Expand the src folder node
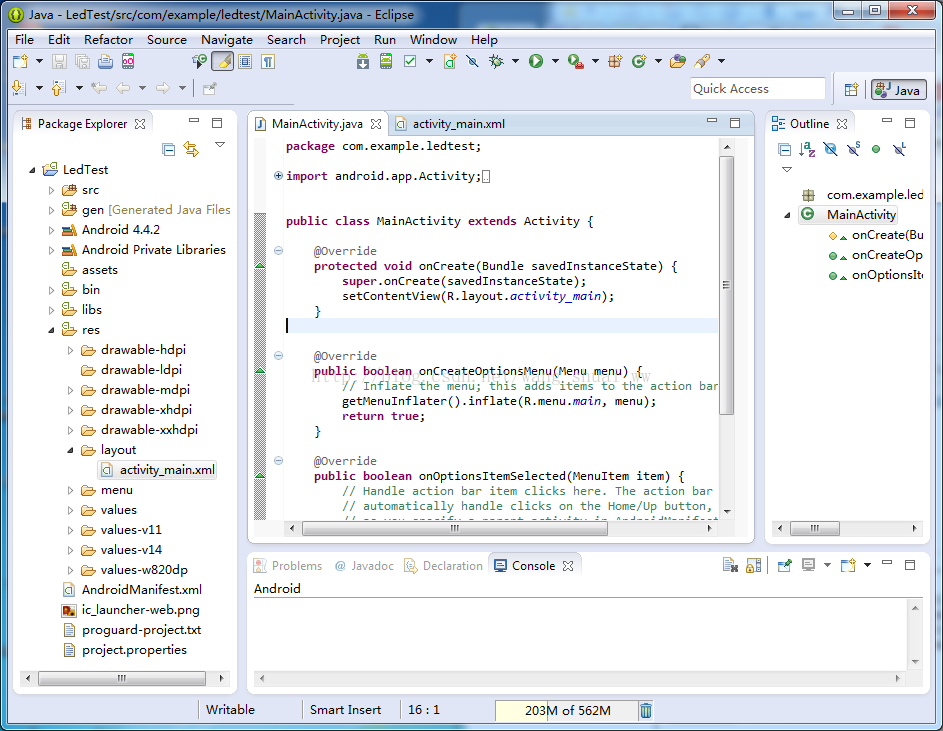Viewport: 943px width, 731px height. [51, 190]
